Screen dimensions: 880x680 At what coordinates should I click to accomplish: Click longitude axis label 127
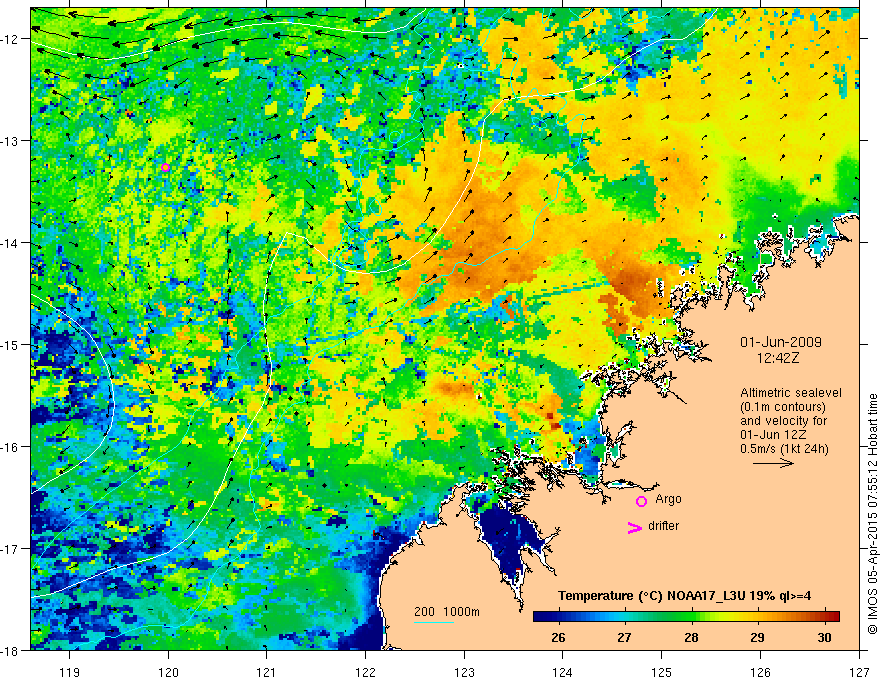pyautogui.click(x=859, y=672)
